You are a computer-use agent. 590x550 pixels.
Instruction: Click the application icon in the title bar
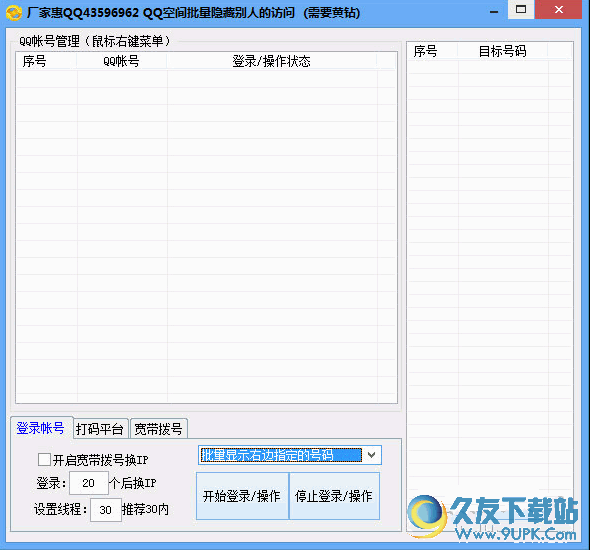pyautogui.click(x=14, y=13)
